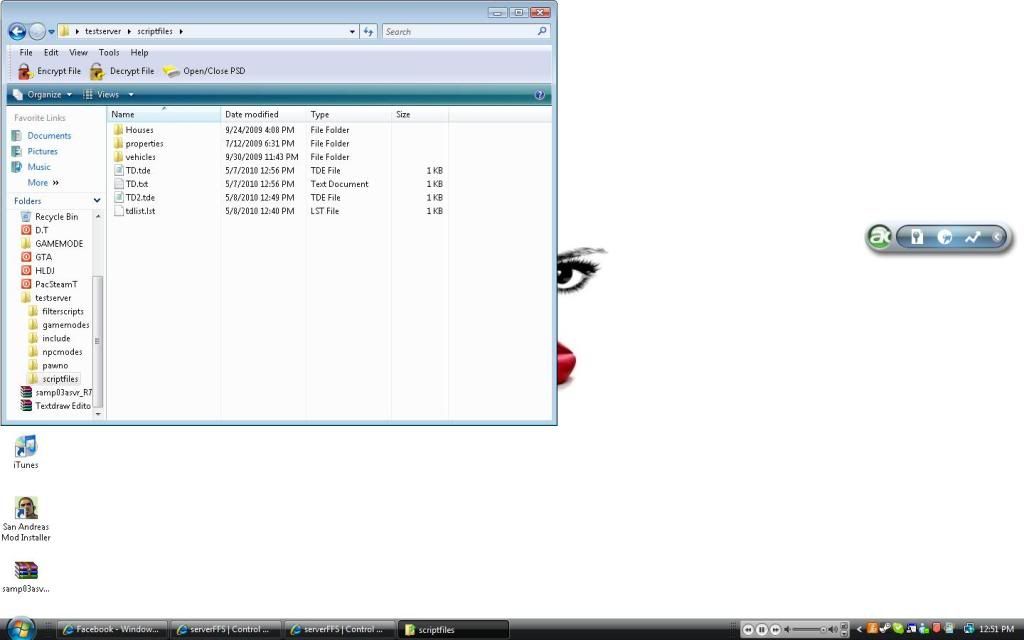Screen dimensions: 1024x640
Task: Collapse the Folders pane with its chevron
Action: click(95, 201)
